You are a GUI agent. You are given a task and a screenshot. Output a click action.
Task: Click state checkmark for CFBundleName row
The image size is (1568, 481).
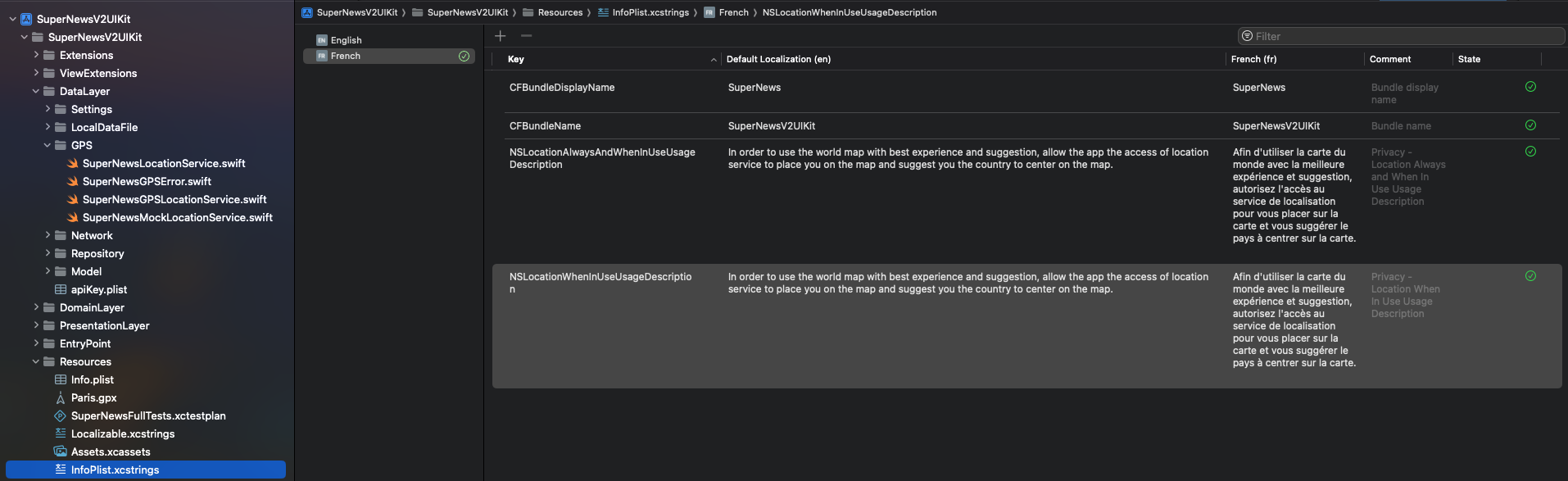(1530, 125)
